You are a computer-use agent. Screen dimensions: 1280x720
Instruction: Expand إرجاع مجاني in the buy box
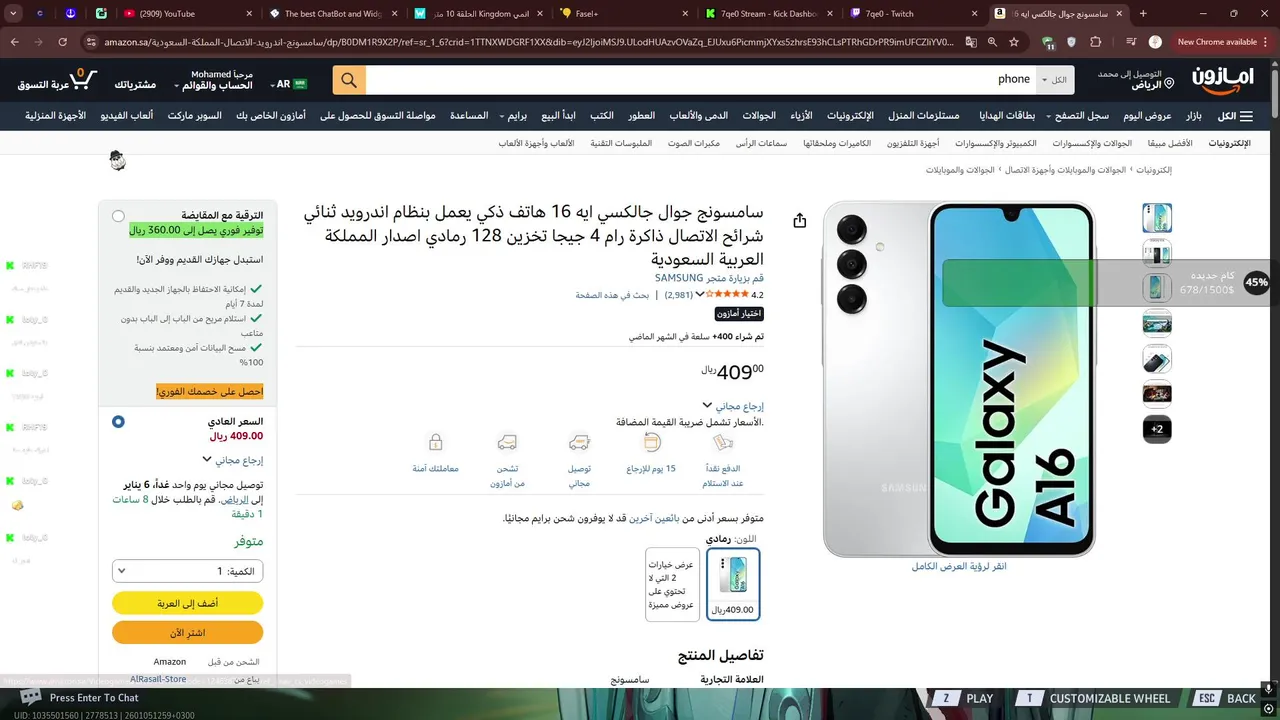232,460
